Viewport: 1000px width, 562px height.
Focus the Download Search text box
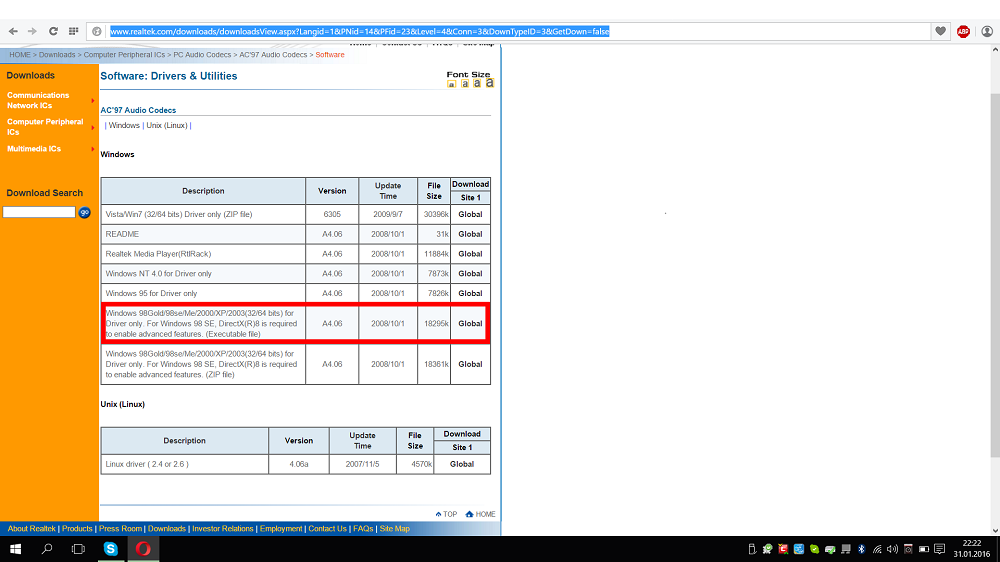pos(39,212)
